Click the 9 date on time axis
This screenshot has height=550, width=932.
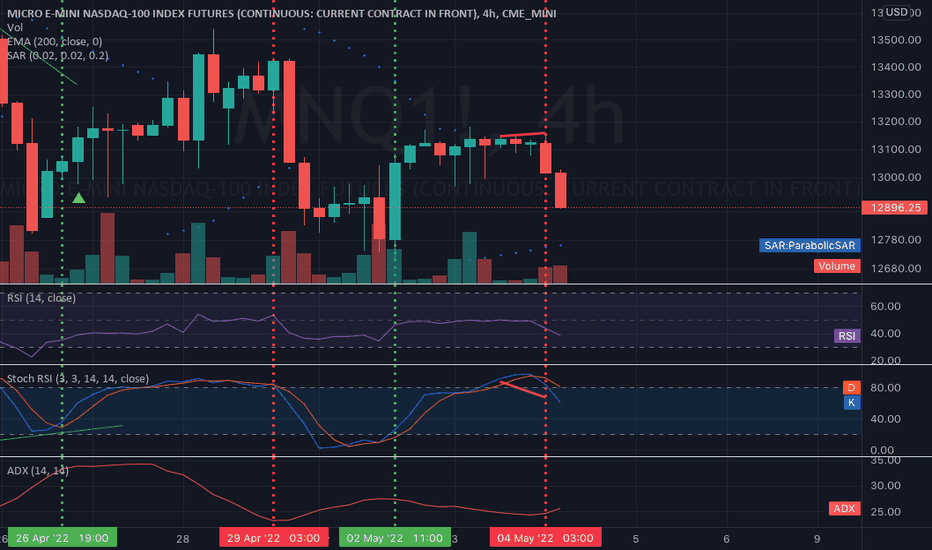tap(817, 539)
